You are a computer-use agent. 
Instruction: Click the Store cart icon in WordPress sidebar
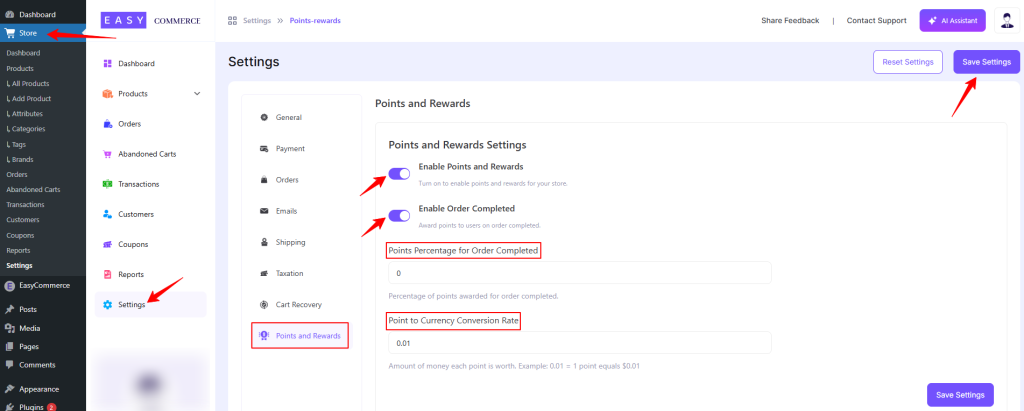10,33
